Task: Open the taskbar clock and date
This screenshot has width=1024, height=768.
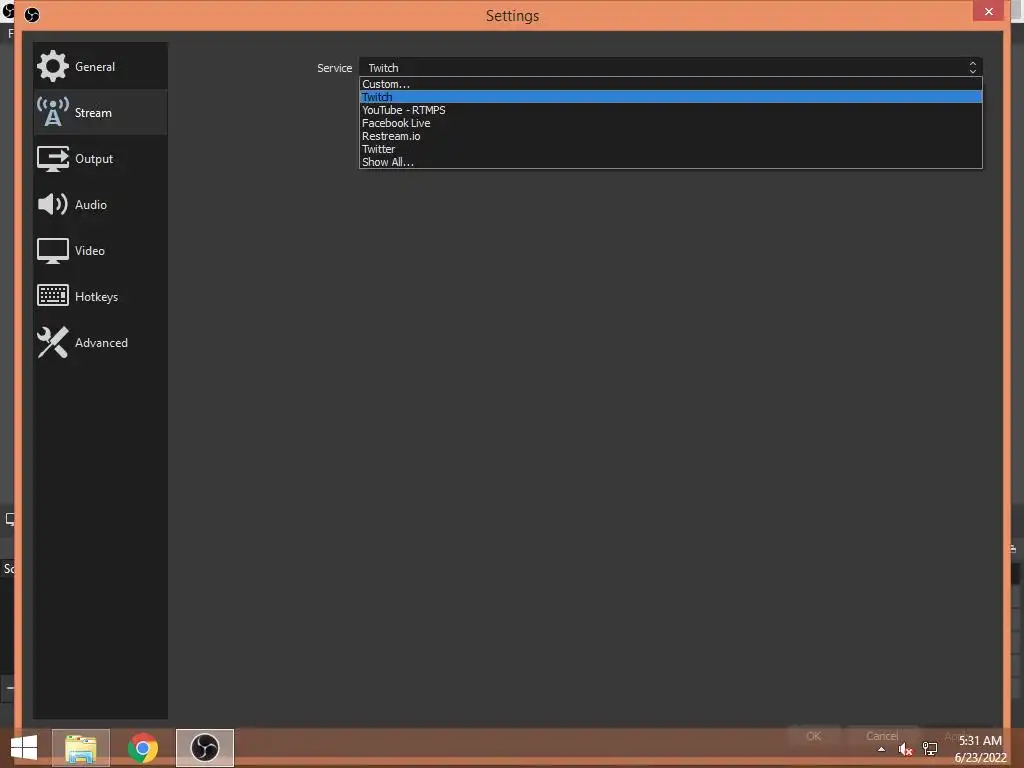Action: click(980, 749)
